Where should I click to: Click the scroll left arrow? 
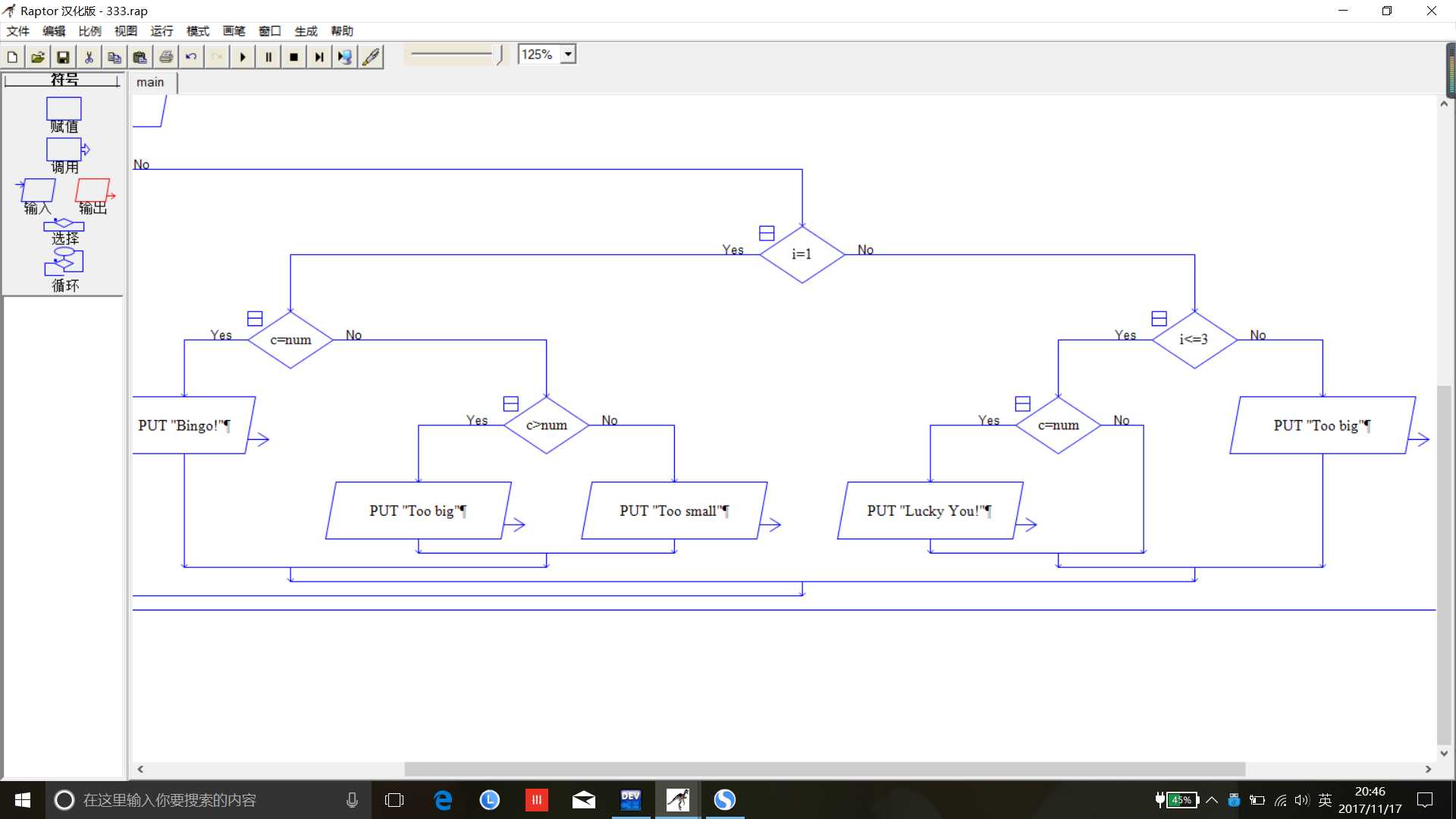click(x=140, y=769)
